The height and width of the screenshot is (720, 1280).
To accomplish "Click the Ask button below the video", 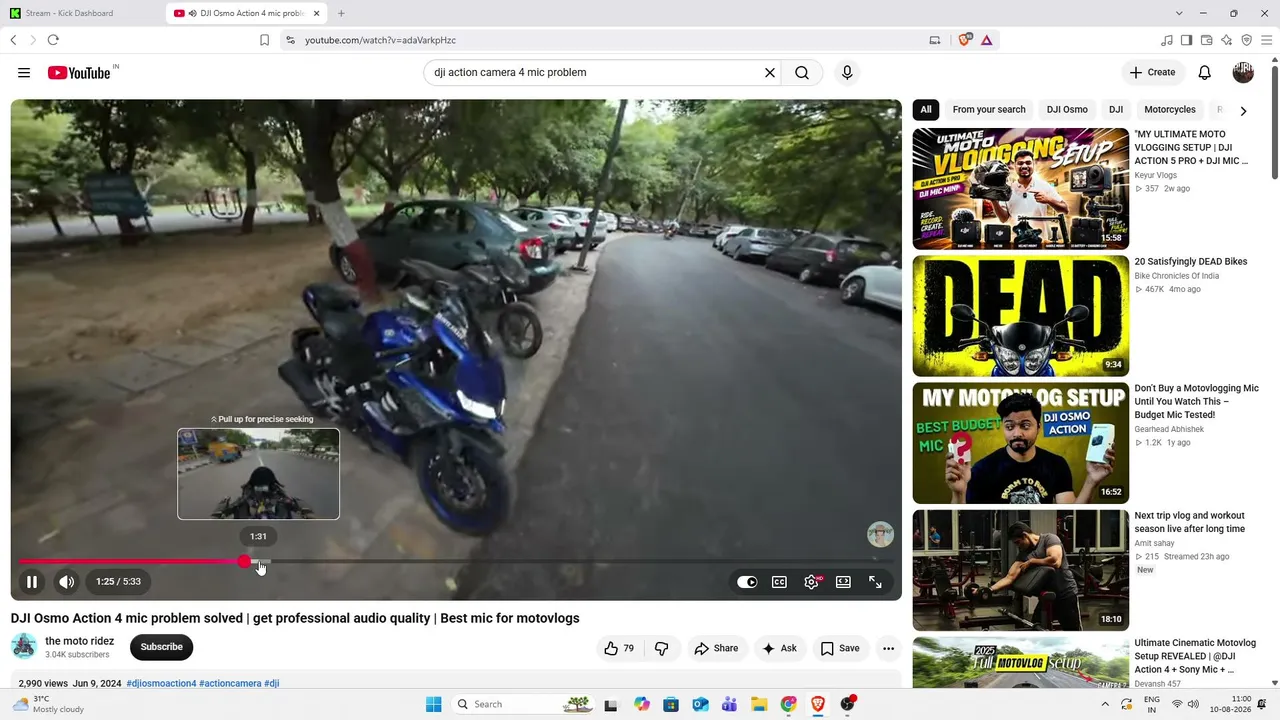I will pos(779,648).
